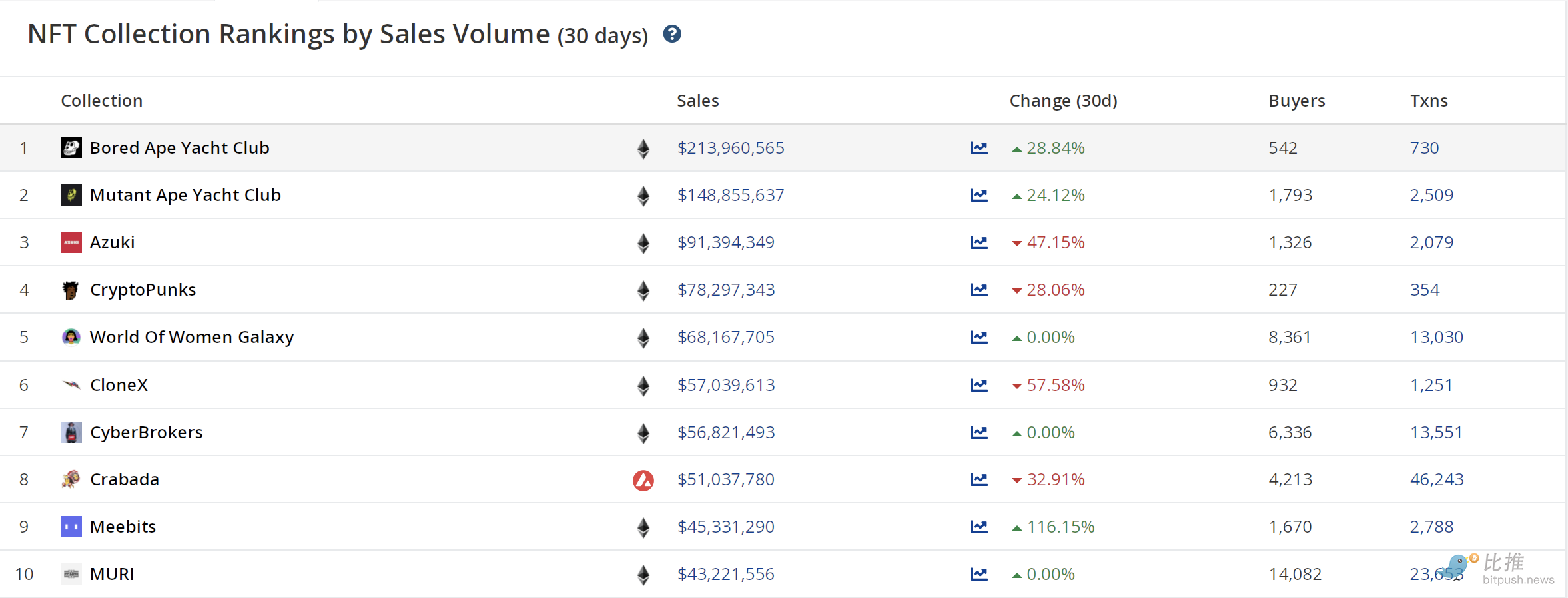
Task: Click the MURI logo thumbnail
Action: click(x=71, y=574)
